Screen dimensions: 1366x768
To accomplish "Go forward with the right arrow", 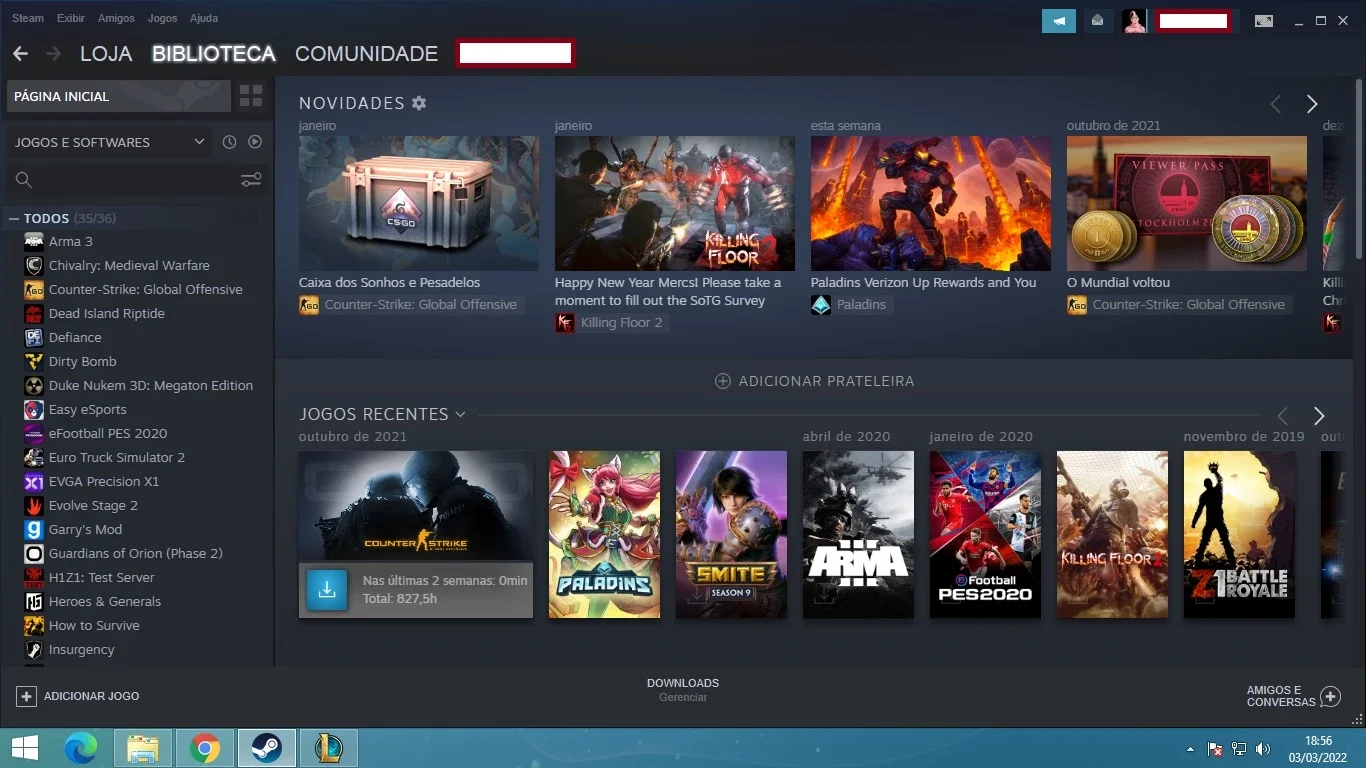I will (53, 54).
